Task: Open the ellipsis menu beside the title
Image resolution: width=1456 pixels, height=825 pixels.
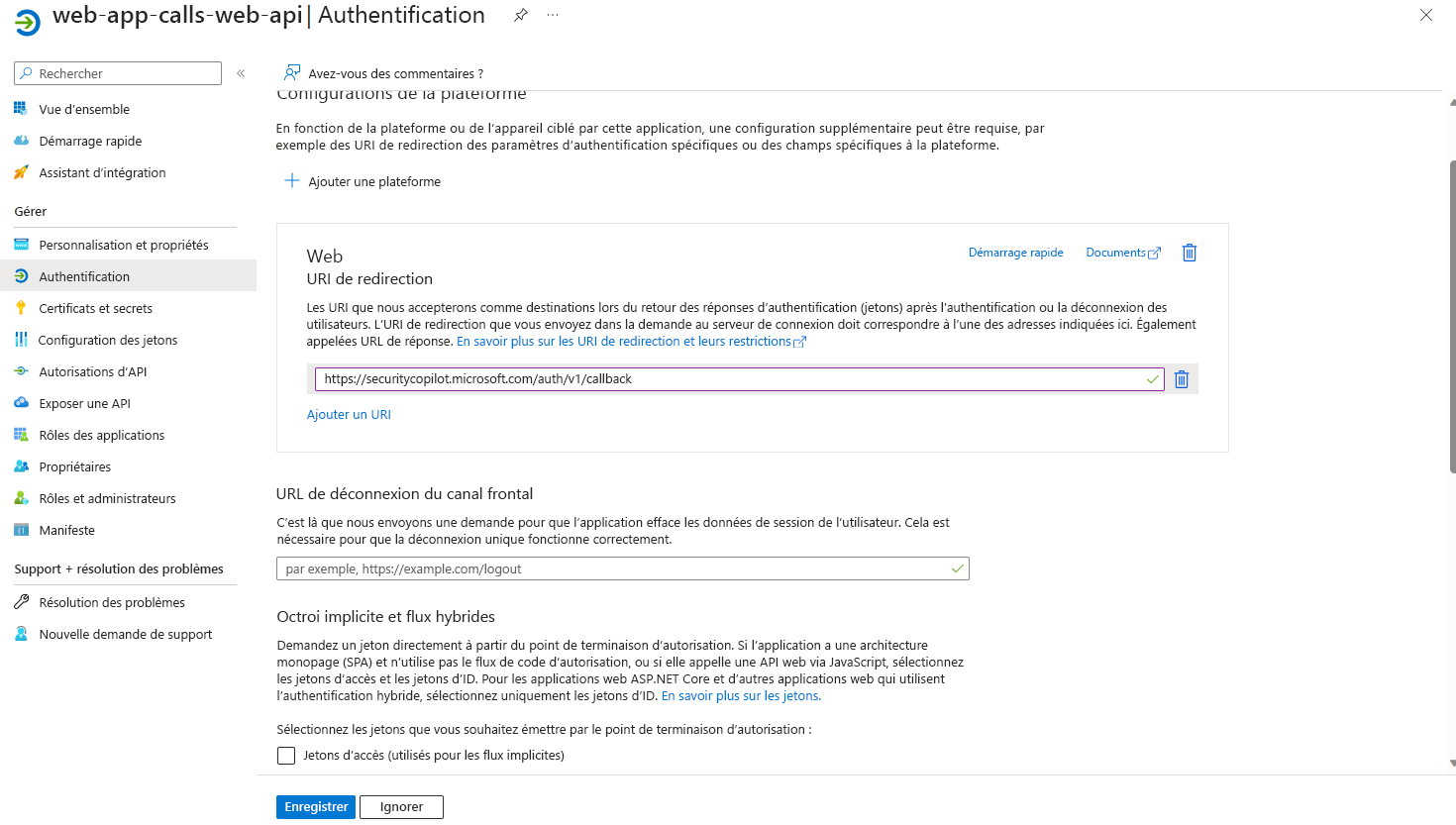Action: tap(552, 15)
